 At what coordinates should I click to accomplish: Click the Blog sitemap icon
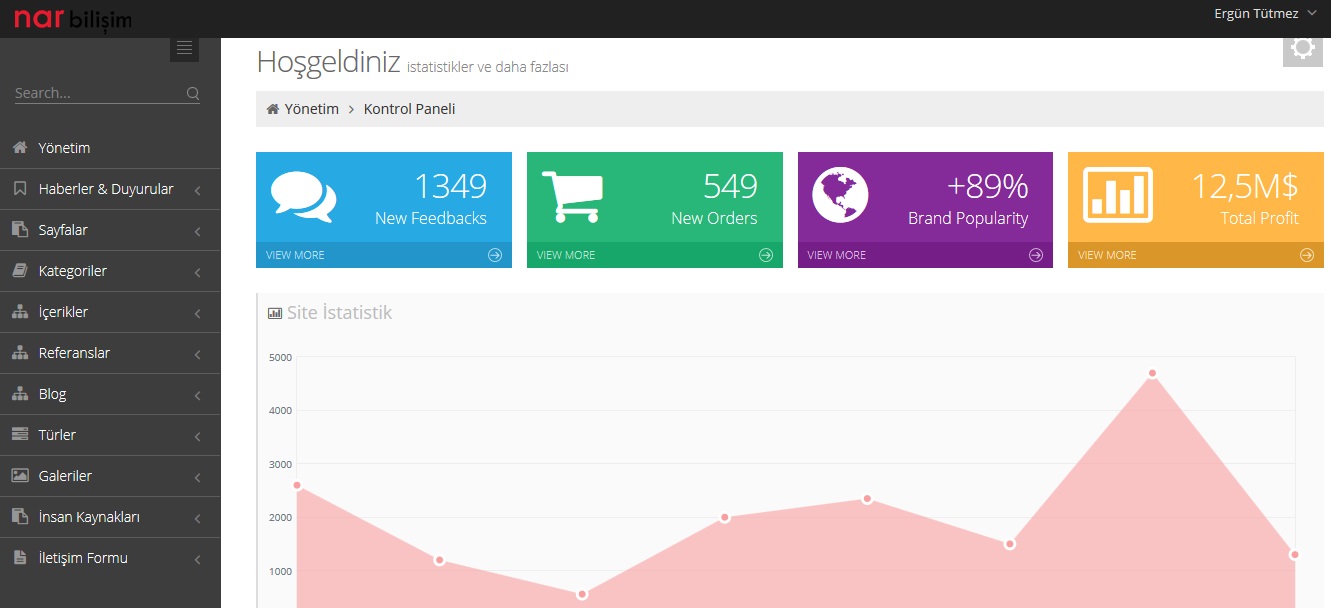click(19, 394)
